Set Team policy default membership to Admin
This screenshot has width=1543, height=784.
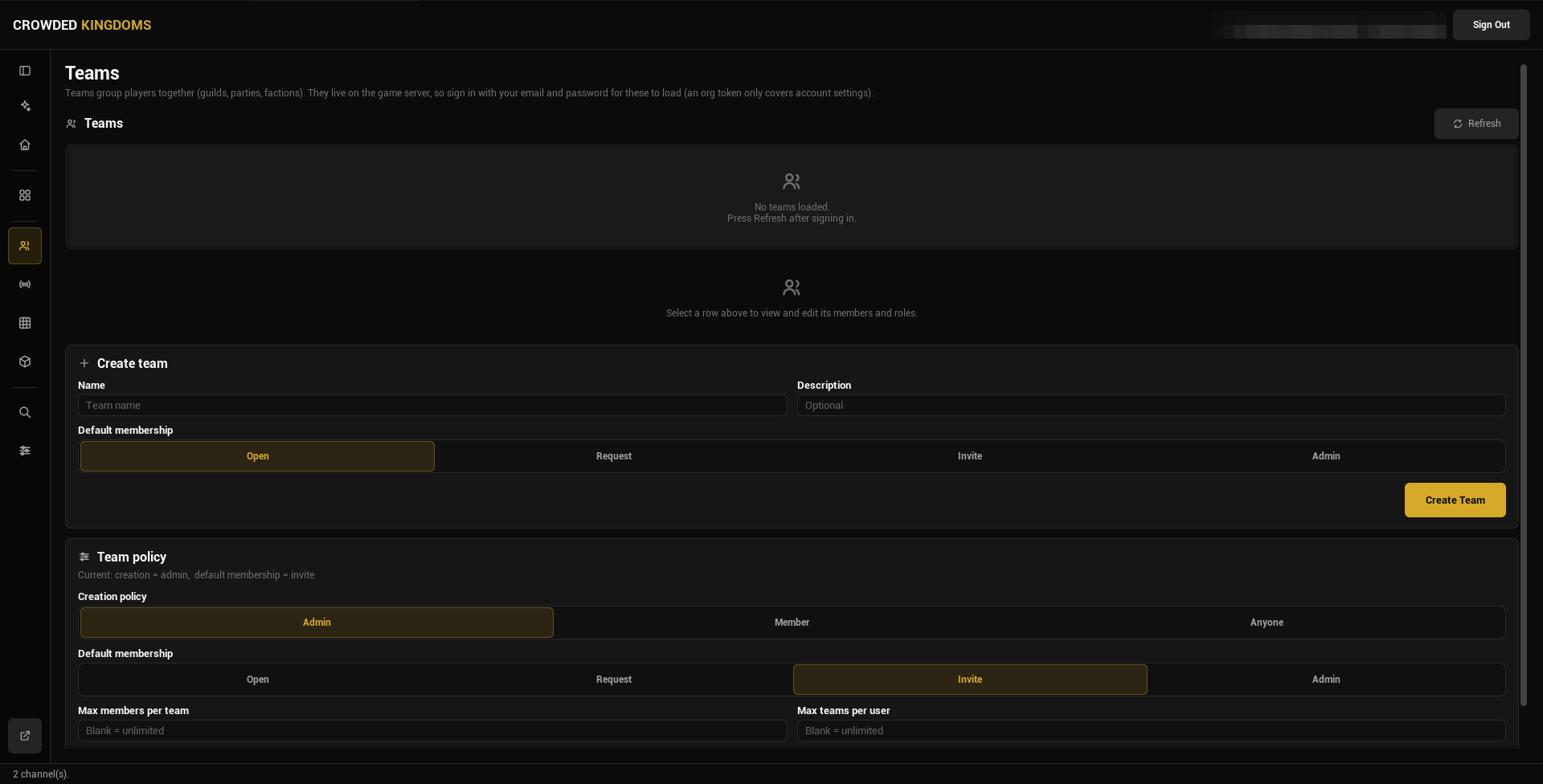[x=1326, y=680]
